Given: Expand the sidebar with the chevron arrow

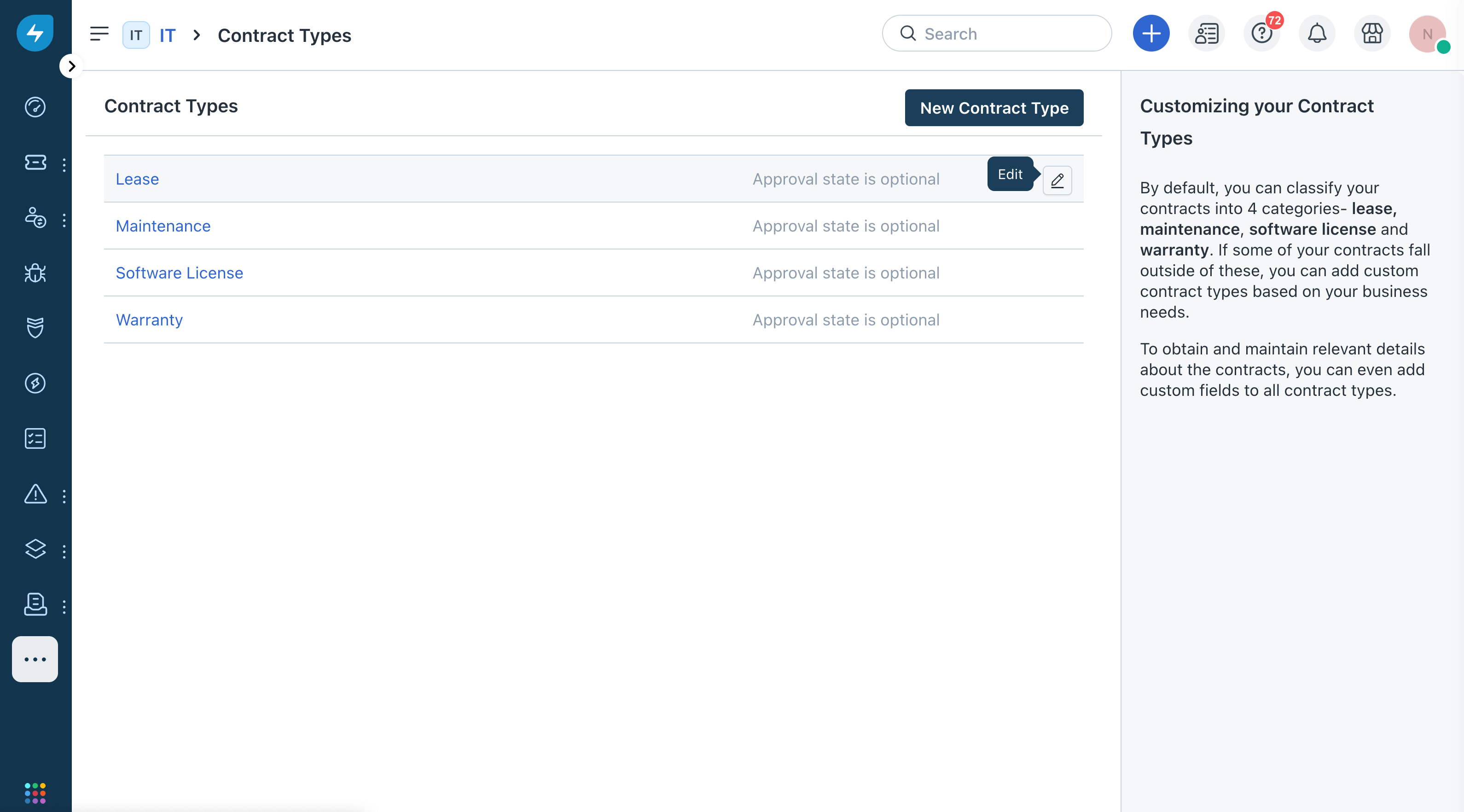Looking at the screenshot, I should pyautogui.click(x=71, y=66).
